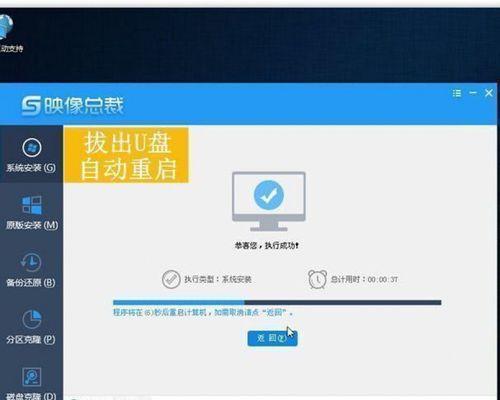The image size is (500, 400).
Task: Click the 拔出U盘 自动重启 yellow banner
Action: tap(126, 155)
